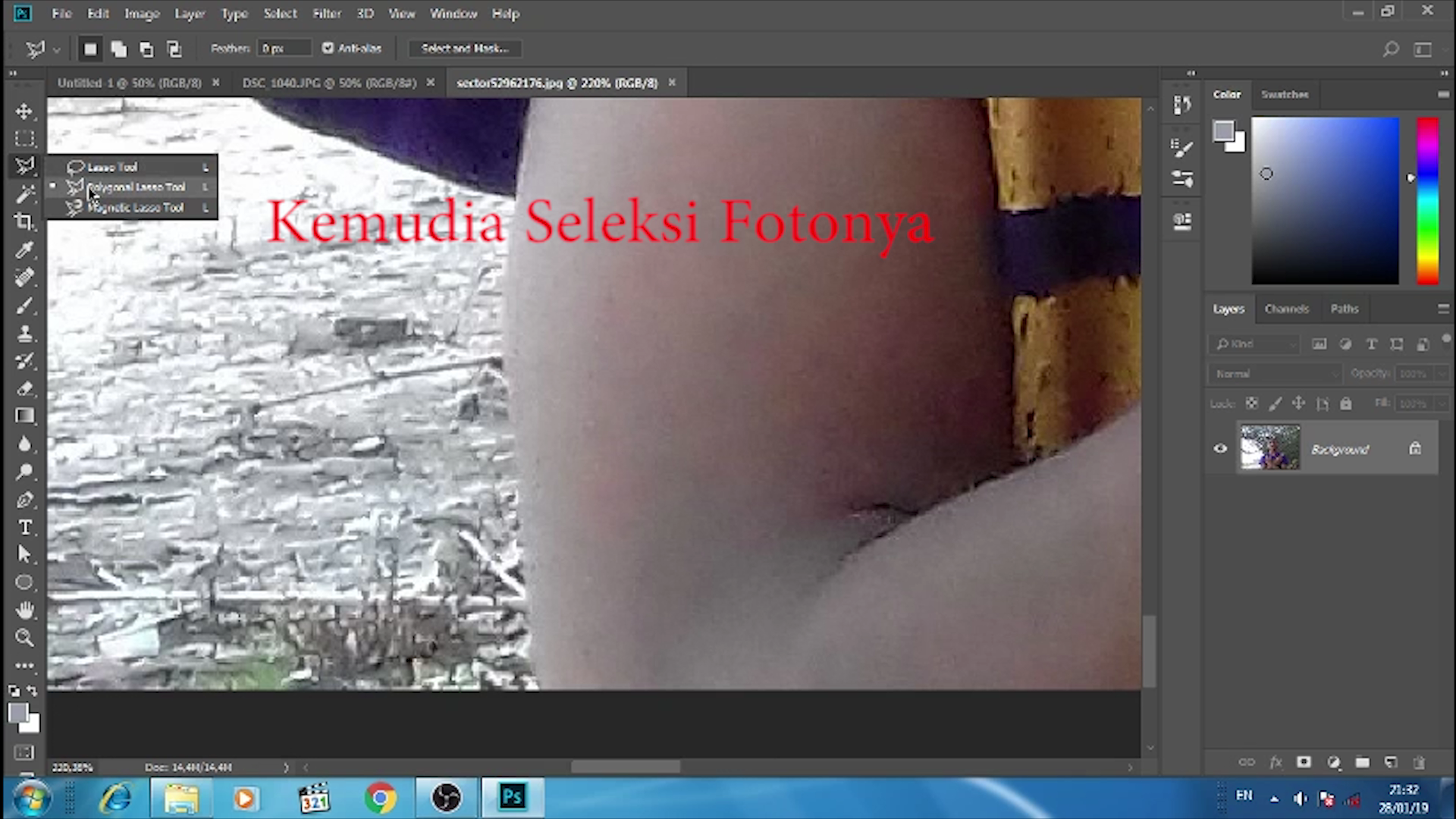Switch to the Channels tab
The image size is (1456, 819).
[x=1286, y=309]
